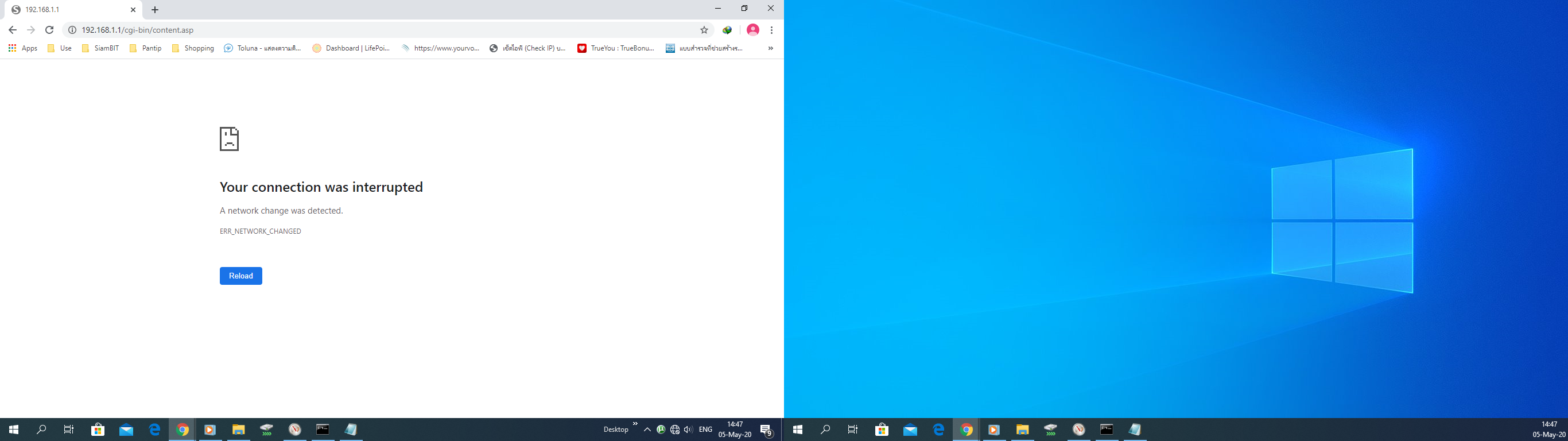1568x441 pixels.
Task: Select the 192.168.1.1 tab
Action: 73,10
